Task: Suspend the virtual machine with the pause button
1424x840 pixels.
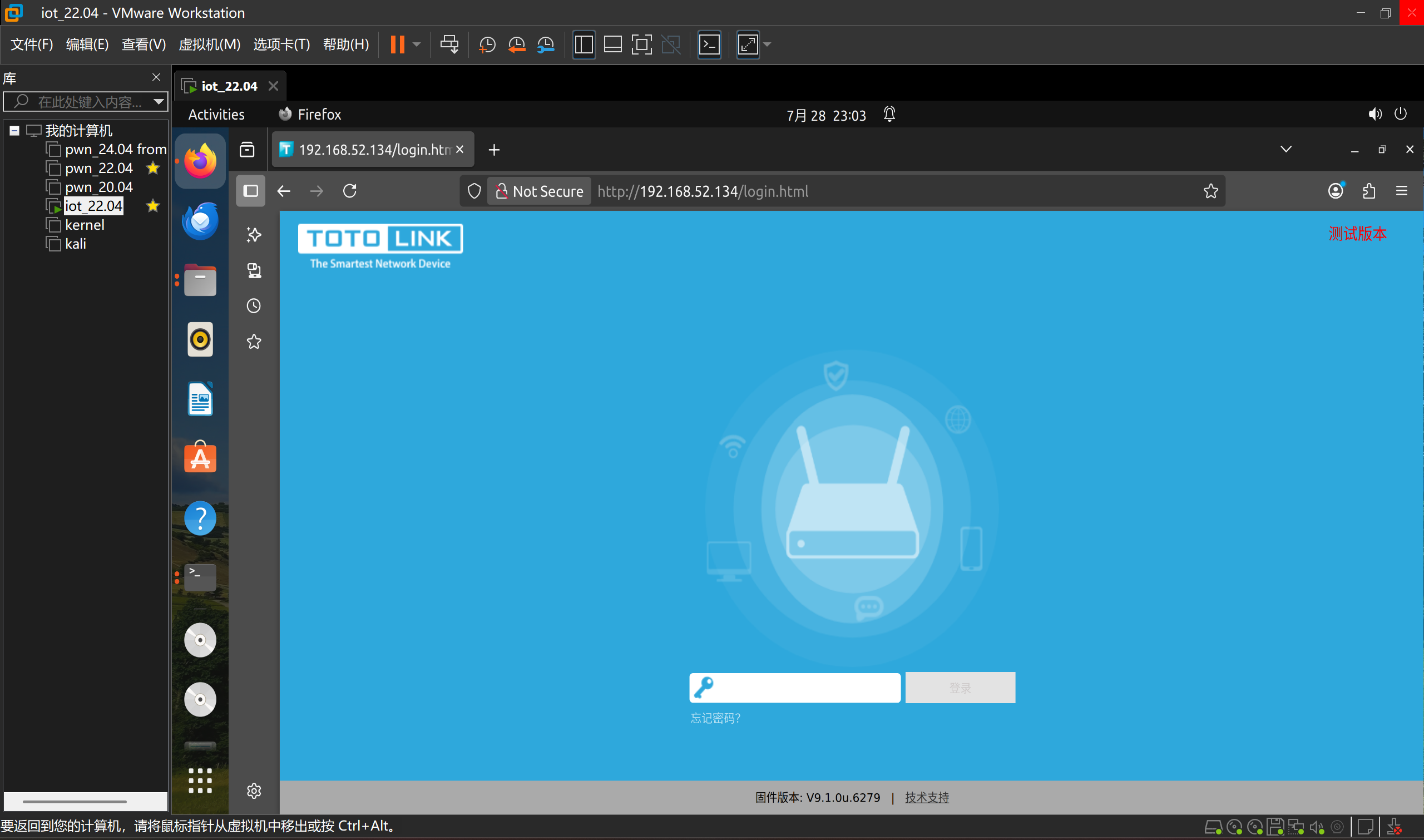Action: point(397,44)
